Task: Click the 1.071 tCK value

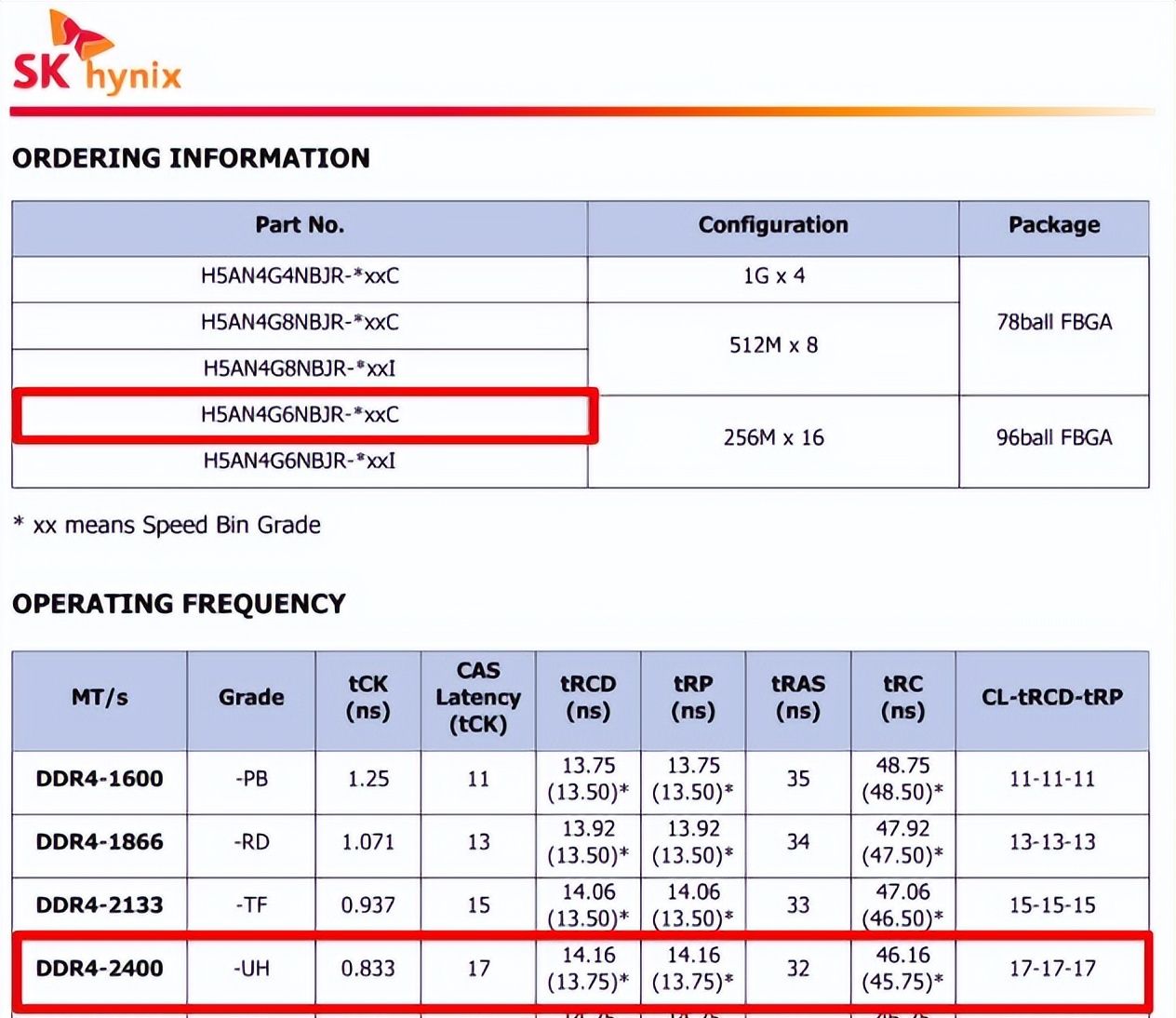Action: 368,843
